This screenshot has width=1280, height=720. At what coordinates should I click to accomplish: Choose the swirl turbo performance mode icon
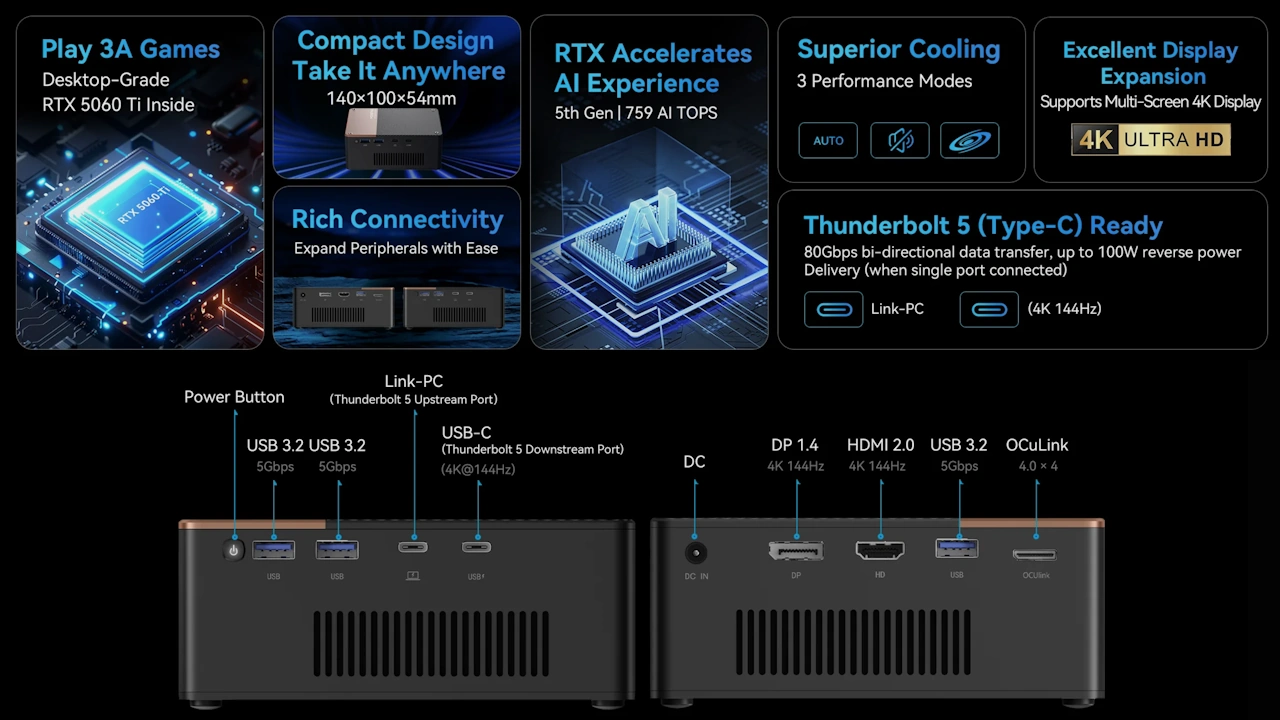tap(969, 141)
